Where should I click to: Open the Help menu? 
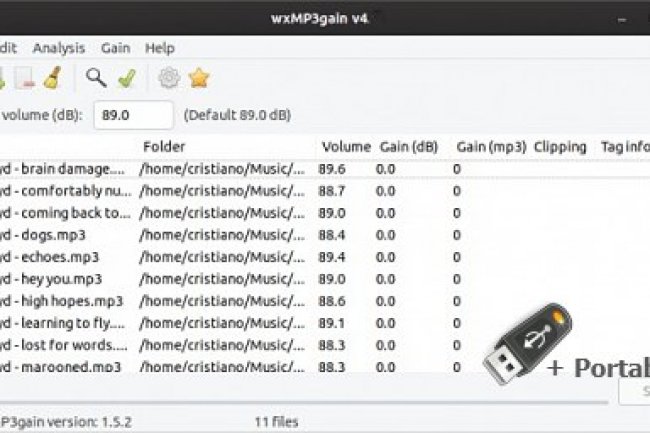[159, 47]
